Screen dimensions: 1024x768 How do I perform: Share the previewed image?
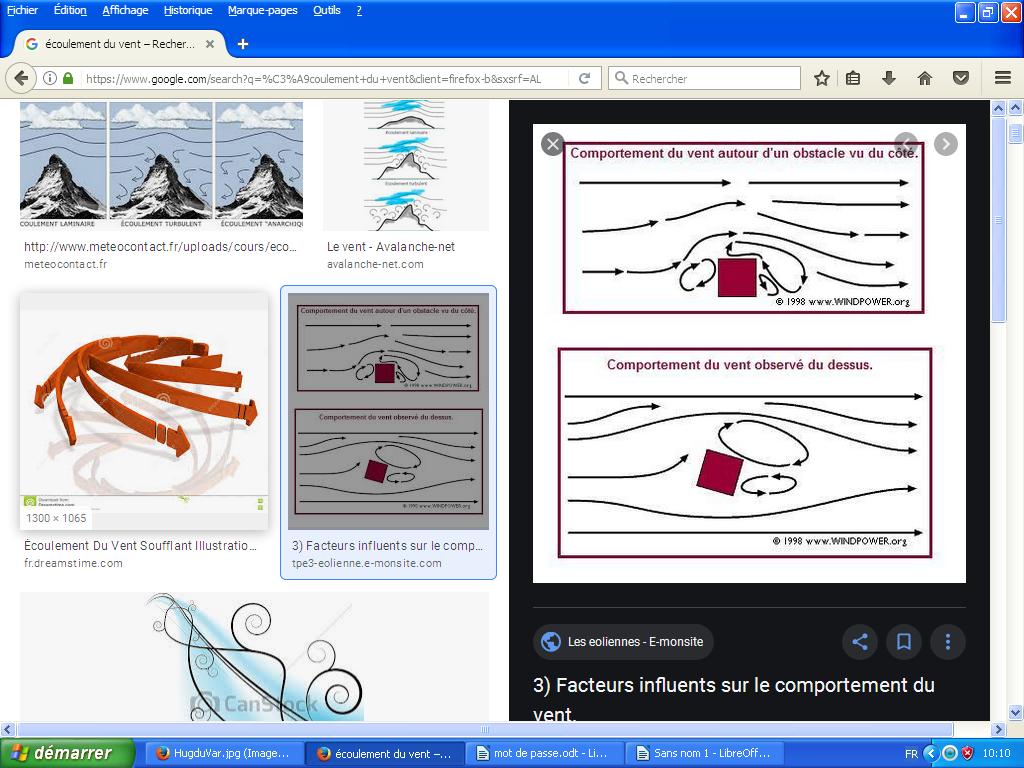pos(859,642)
